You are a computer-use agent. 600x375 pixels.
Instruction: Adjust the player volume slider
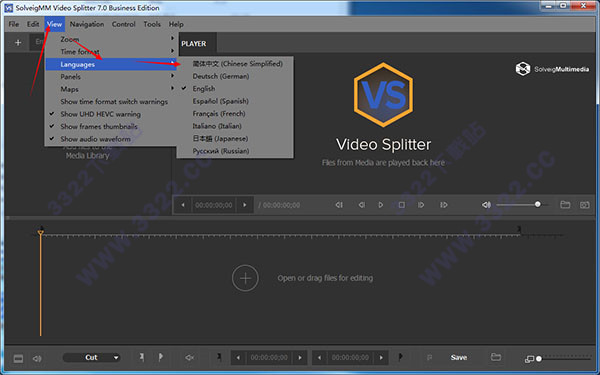pyautogui.click(x=522, y=205)
